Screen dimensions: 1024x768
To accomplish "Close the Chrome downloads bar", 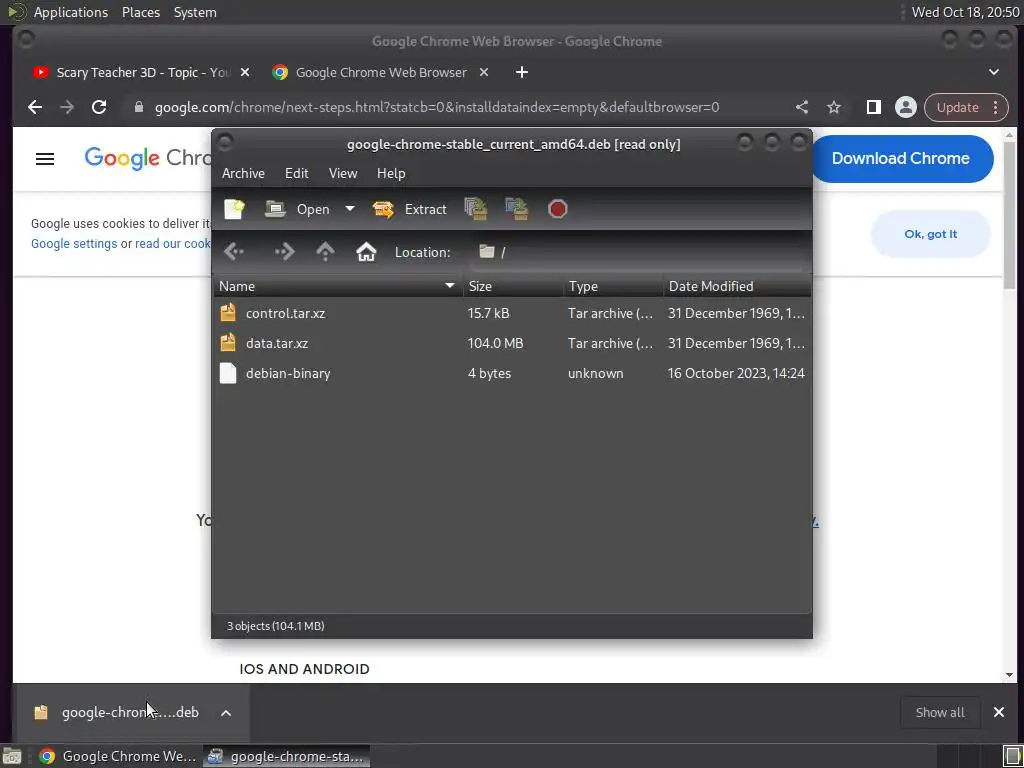I will [999, 712].
